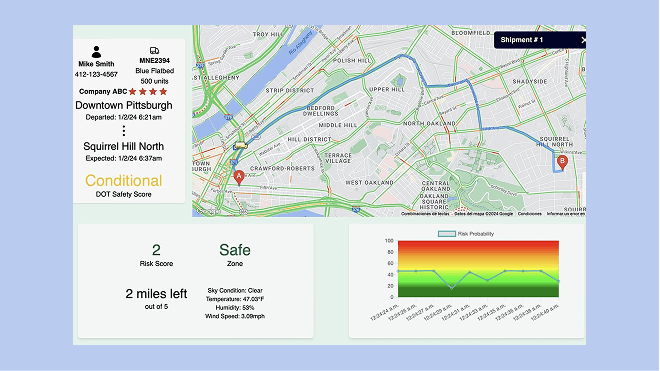
Task: Click the yellow truck icon on the route
Action: (x=240, y=146)
